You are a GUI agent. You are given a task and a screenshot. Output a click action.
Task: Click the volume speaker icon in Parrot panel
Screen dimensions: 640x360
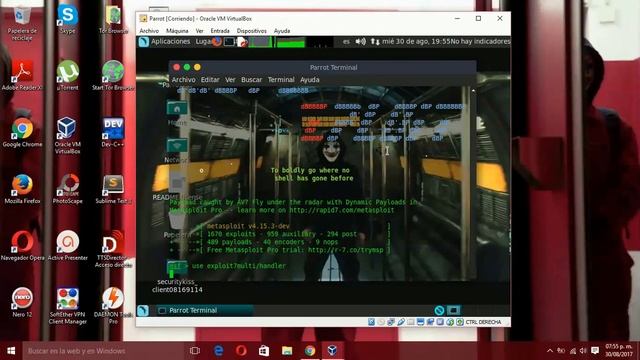click(x=360, y=42)
